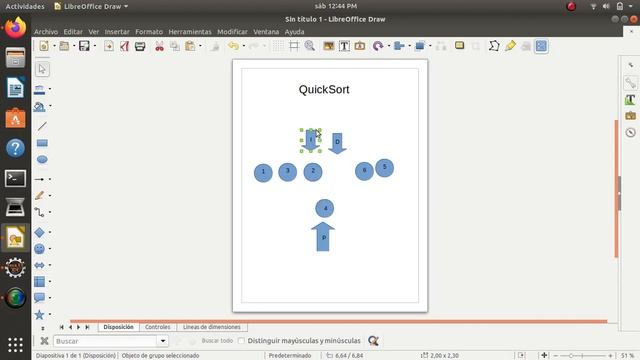The image size is (640, 360).
Task: Select the Symbol Shapes smiley tool
Action: 40,249
